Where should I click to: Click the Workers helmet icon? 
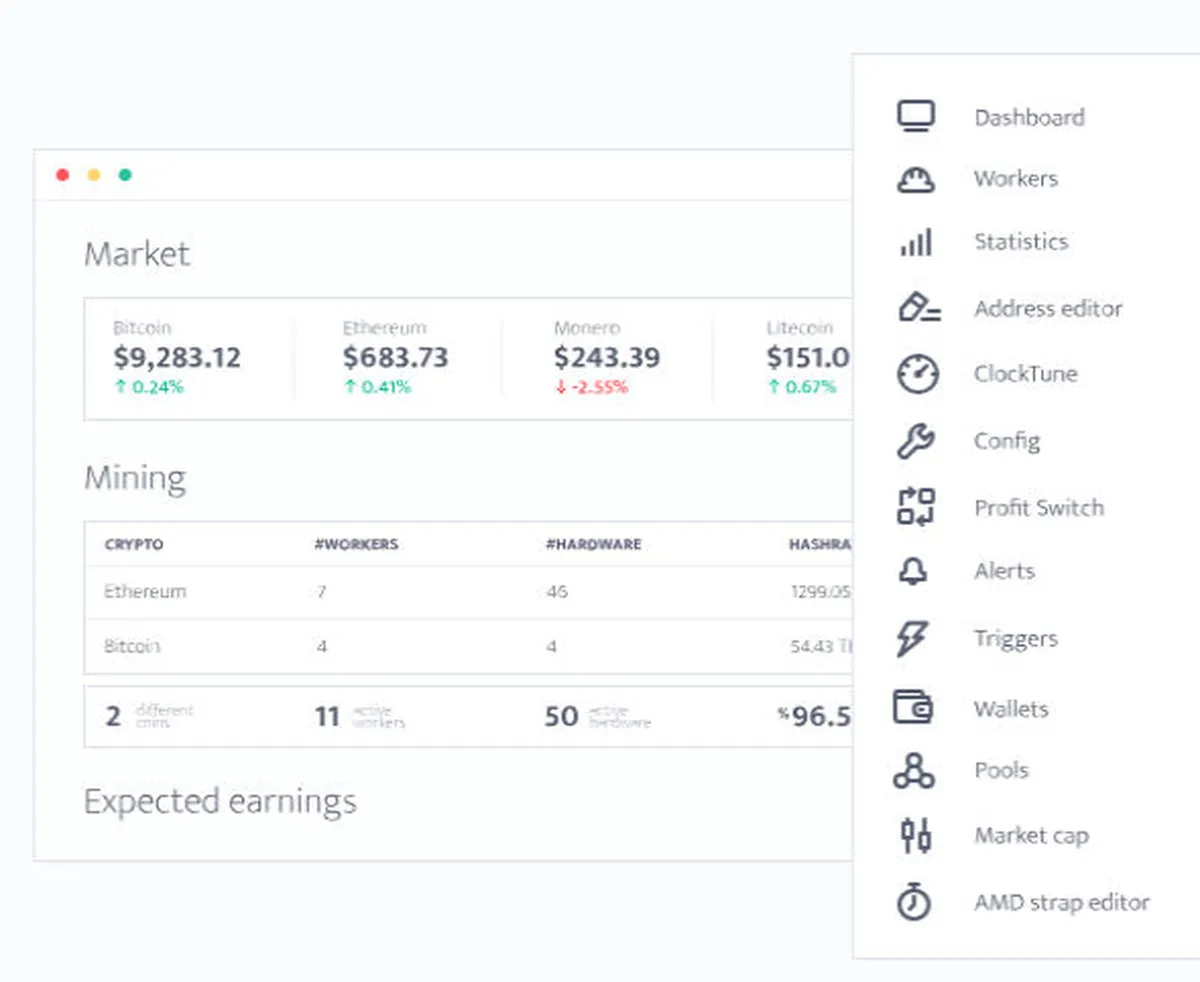coord(915,179)
